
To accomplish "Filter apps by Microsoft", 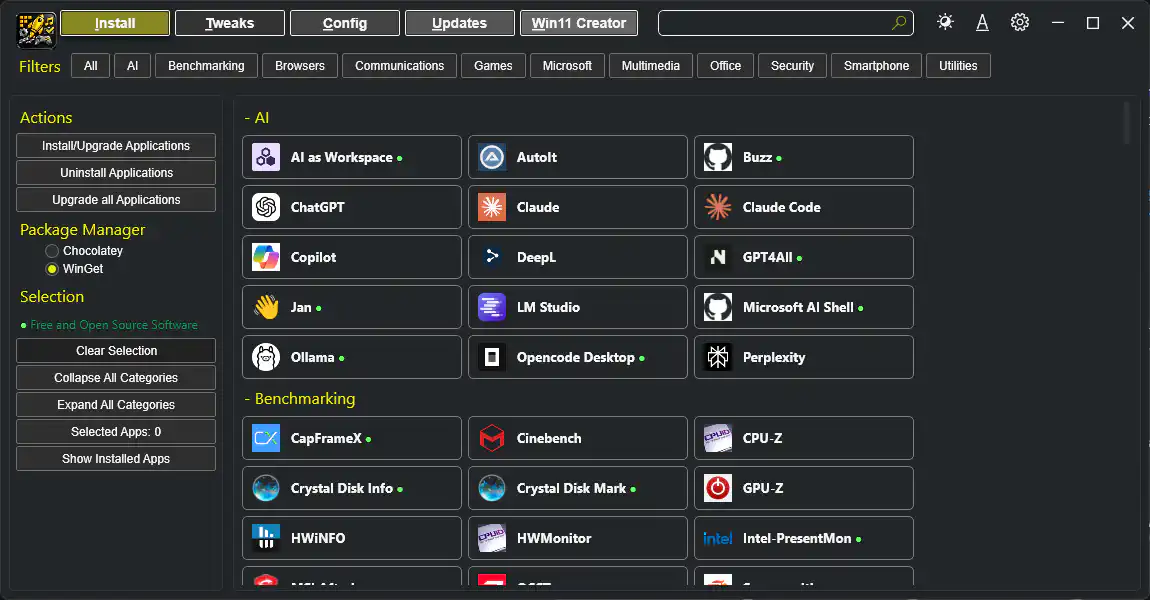I will coord(567,65).
